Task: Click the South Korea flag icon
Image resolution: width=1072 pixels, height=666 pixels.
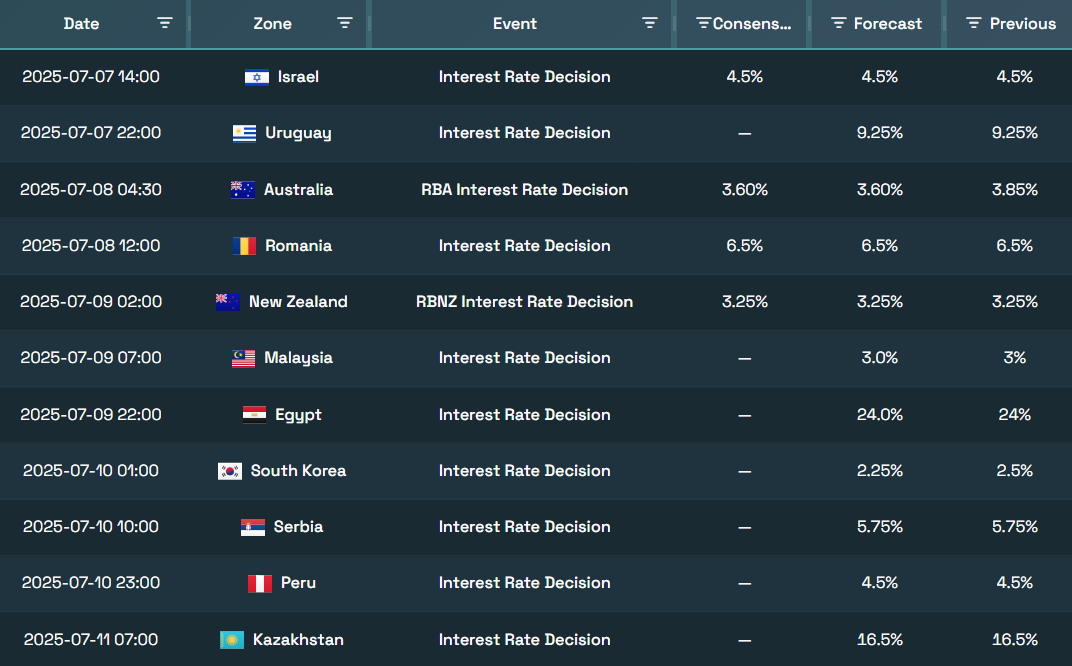Action: coord(230,471)
